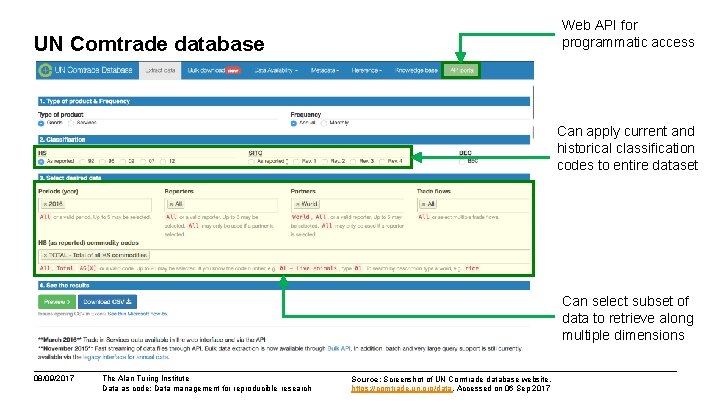Select HS 02 classification
Image resolution: width=720 pixels, height=405 pixels.
pyautogui.click(x=123, y=162)
